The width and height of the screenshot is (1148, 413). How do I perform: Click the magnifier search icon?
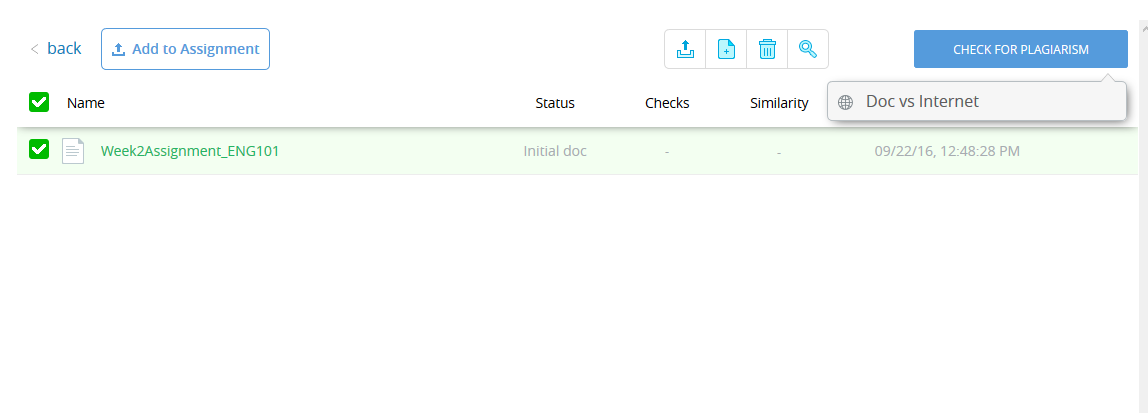point(808,49)
